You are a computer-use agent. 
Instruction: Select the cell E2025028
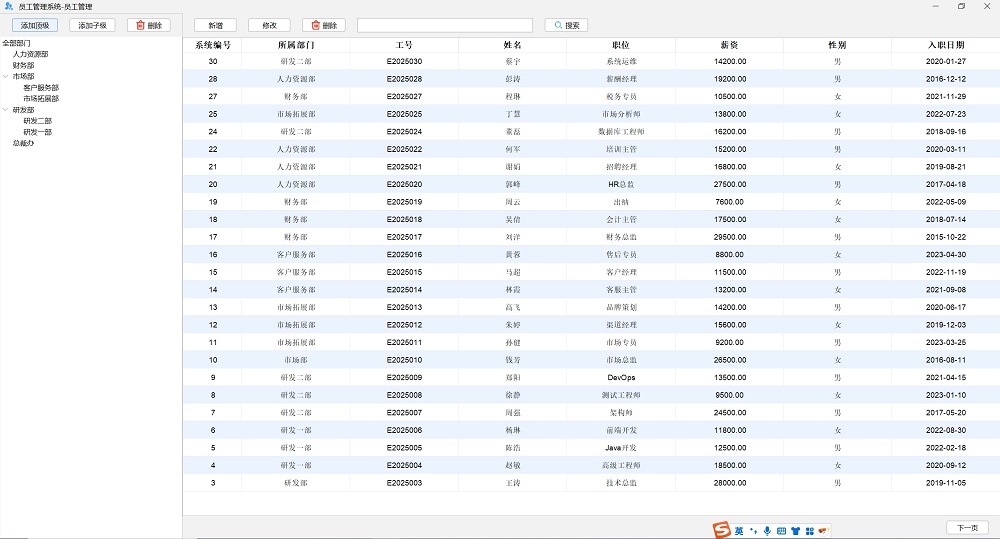(x=404, y=79)
